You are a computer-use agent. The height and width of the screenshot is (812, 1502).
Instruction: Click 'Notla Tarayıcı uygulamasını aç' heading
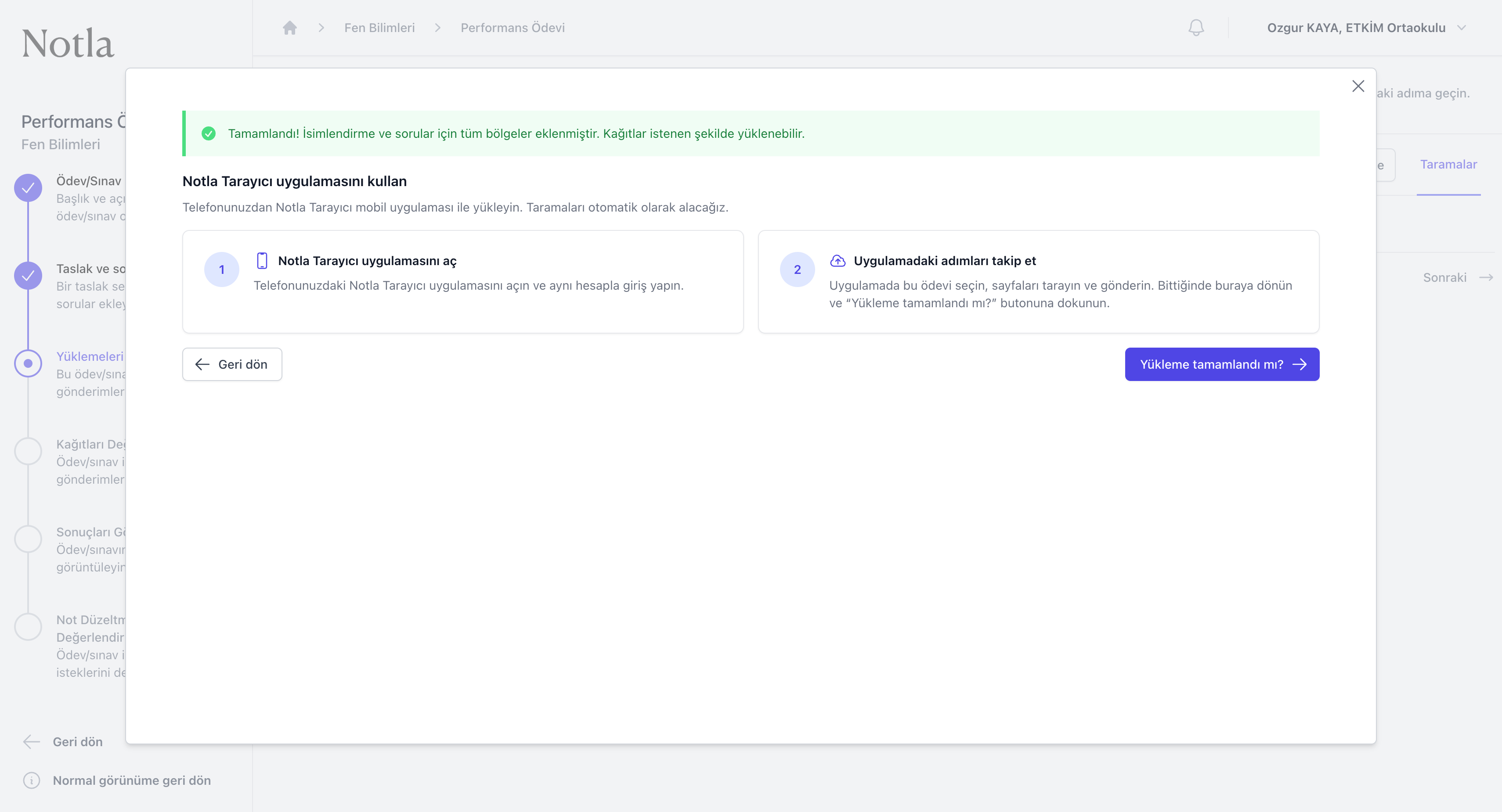367,261
